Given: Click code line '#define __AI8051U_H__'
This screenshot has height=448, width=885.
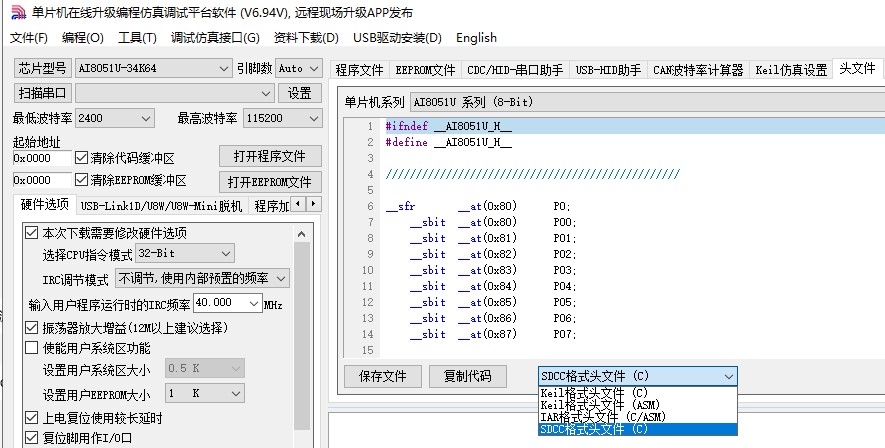Looking at the screenshot, I should point(449,142).
